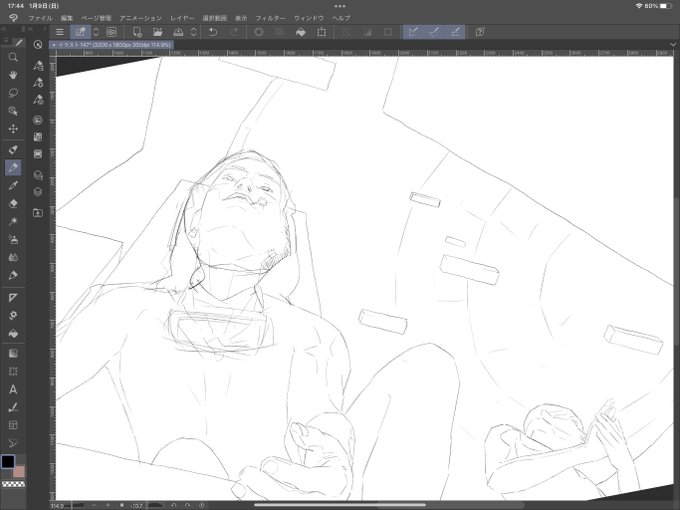Select the Auto select wand tool

13,111
